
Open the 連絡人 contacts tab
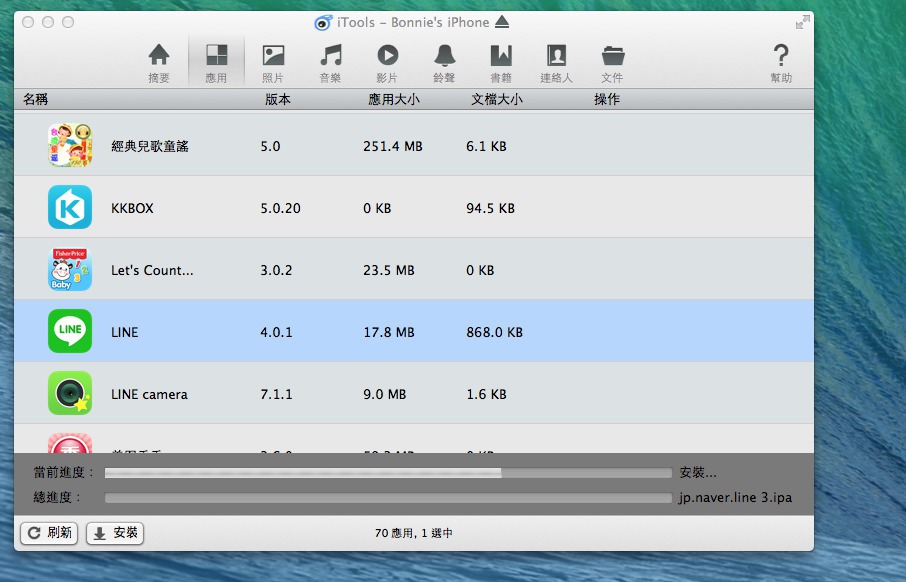[556, 64]
